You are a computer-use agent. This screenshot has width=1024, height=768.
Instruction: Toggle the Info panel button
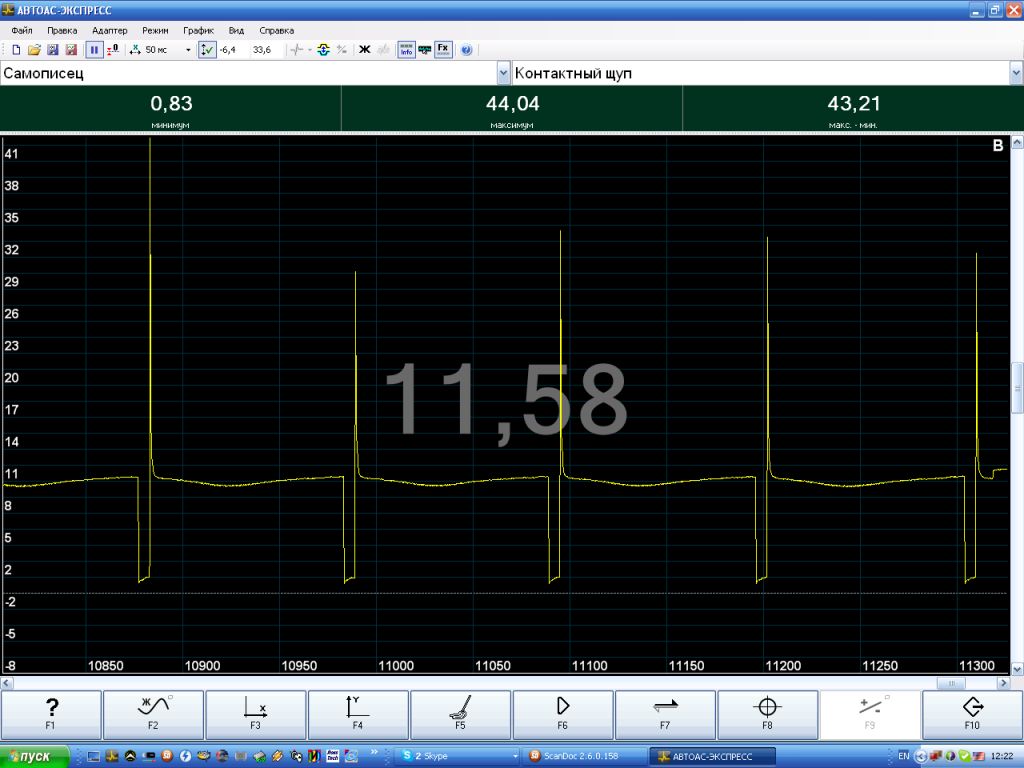tap(406, 50)
